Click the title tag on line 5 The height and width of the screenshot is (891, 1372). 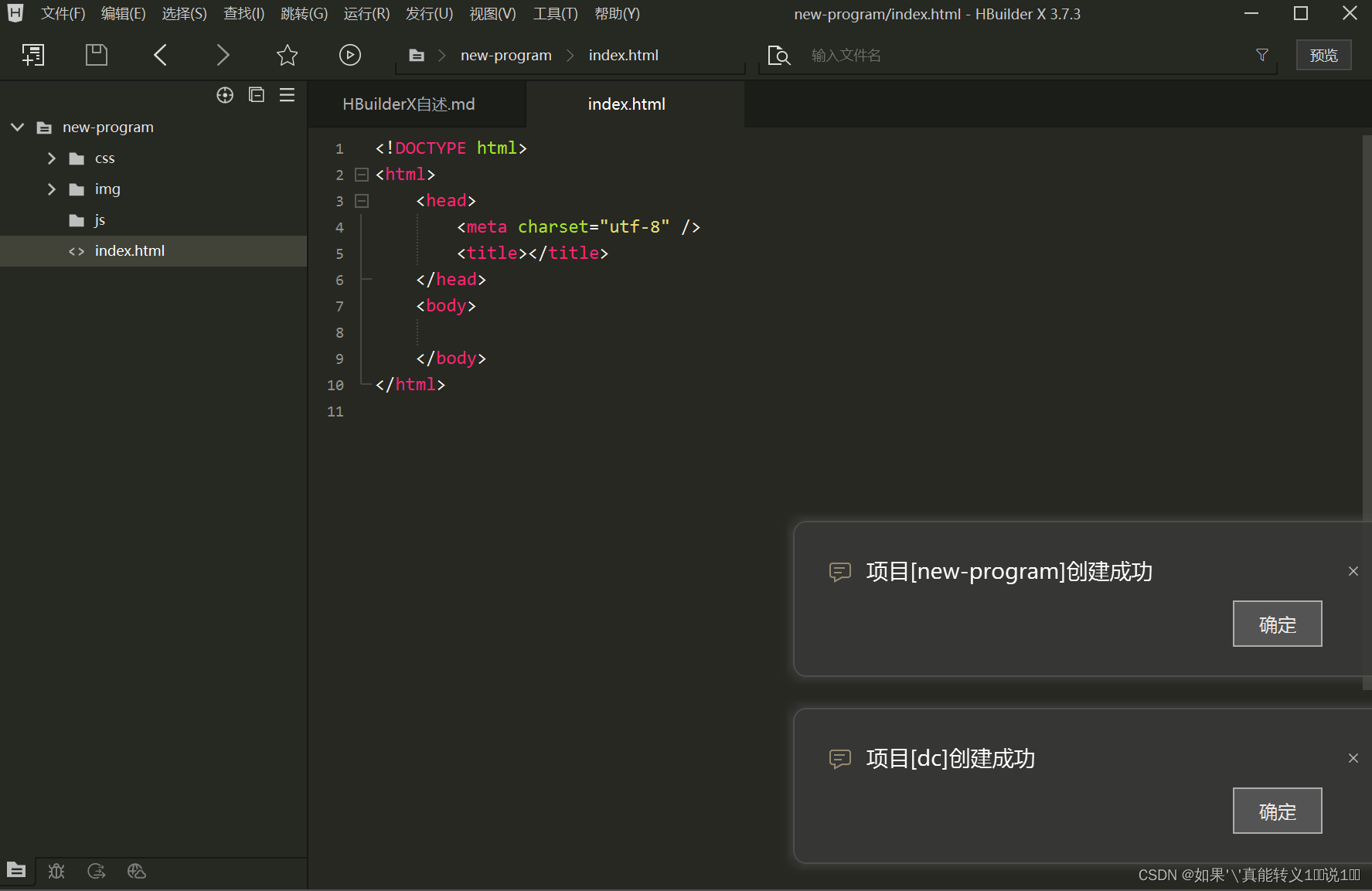(x=533, y=253)
